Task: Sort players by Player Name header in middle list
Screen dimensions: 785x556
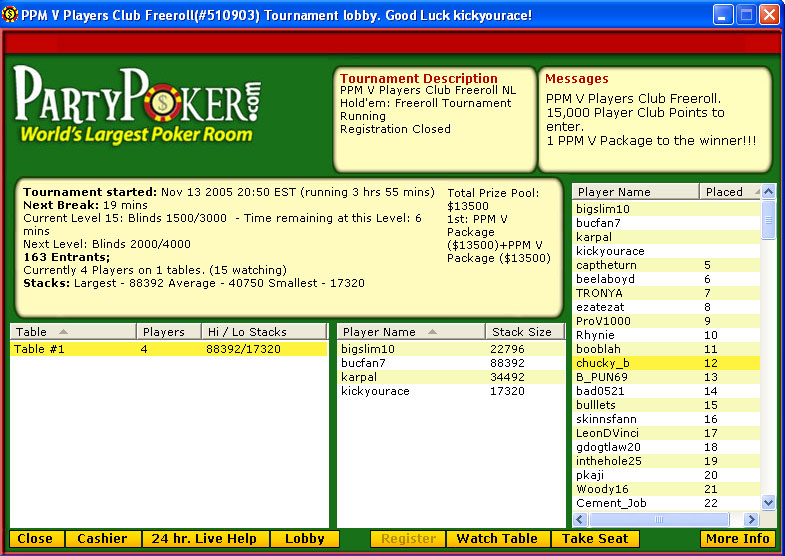Action: pos(410,332)
